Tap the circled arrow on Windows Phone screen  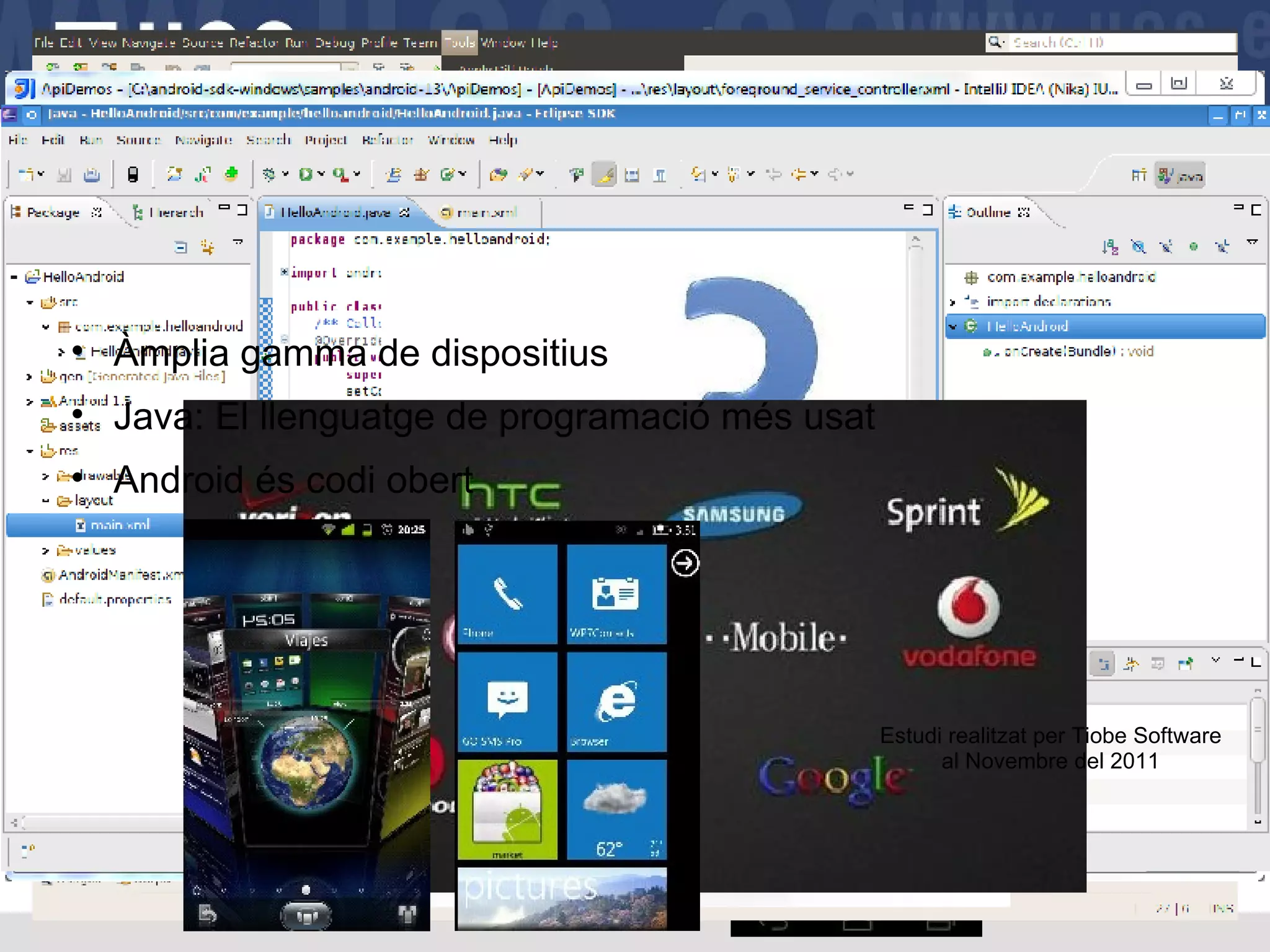685,563
